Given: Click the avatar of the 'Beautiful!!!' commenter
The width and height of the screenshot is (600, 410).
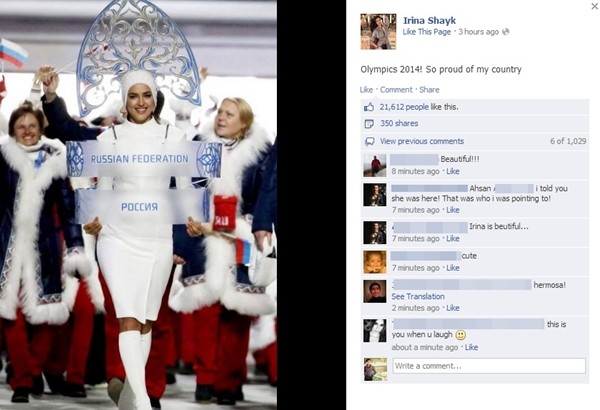Looking at the screenshot, I should (x=375, y=165).
